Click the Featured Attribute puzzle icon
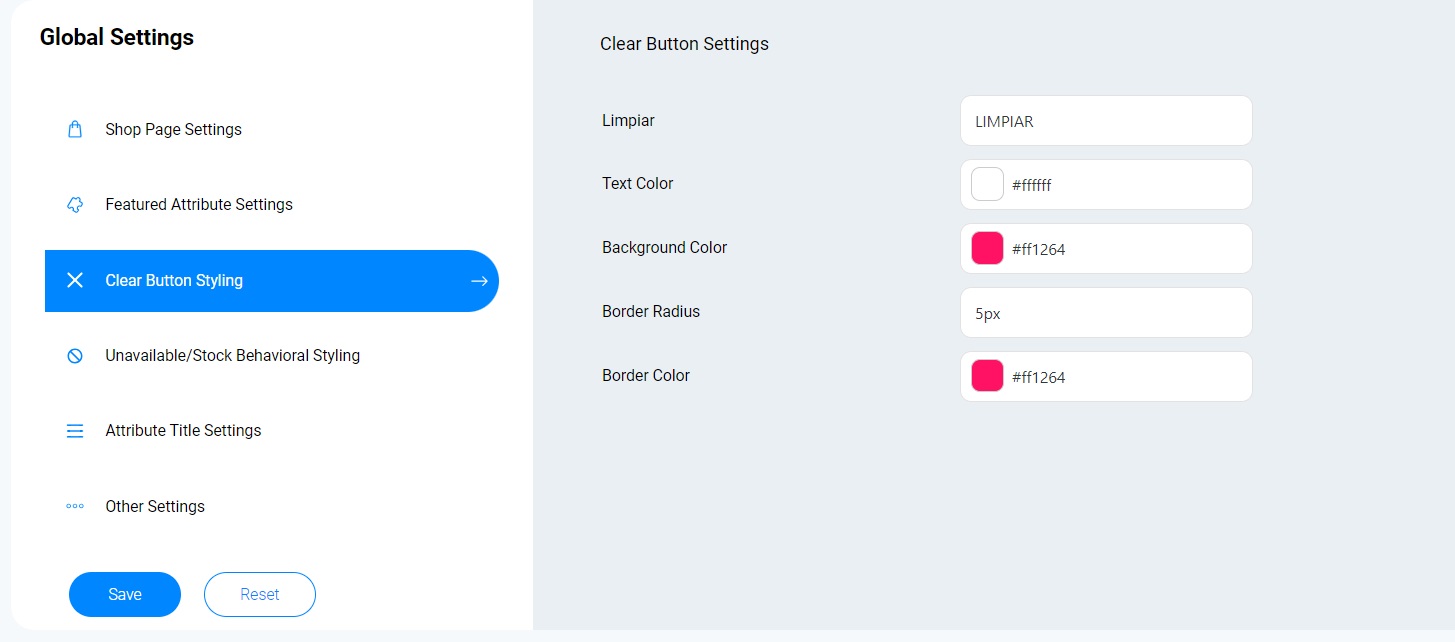Viewport: 1455px width, 642px height. [x=75, y=205]
